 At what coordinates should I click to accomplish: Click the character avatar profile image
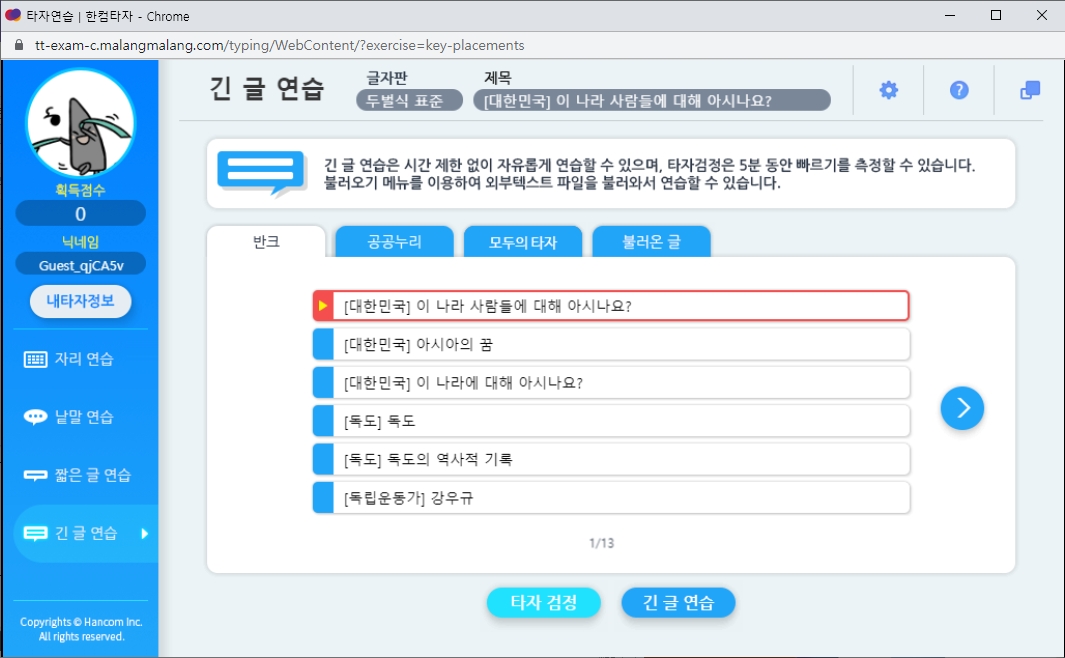[80, 123]
